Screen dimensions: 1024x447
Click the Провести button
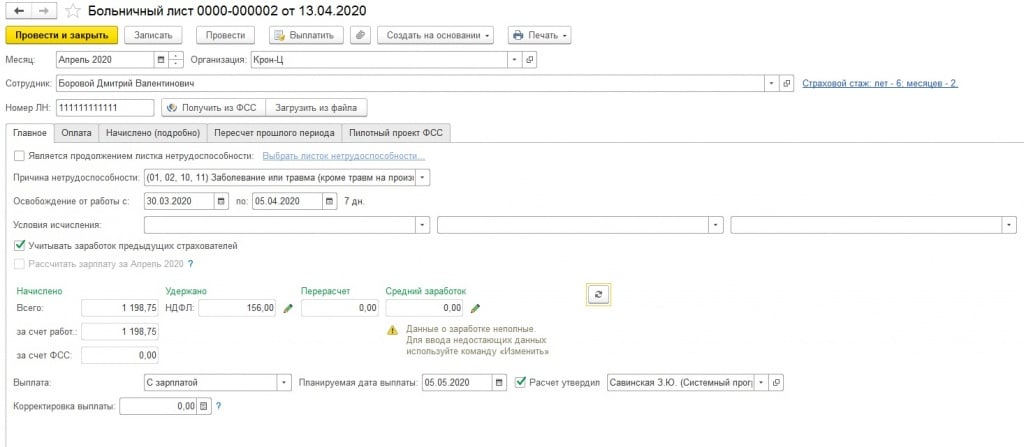coord(225,35)
